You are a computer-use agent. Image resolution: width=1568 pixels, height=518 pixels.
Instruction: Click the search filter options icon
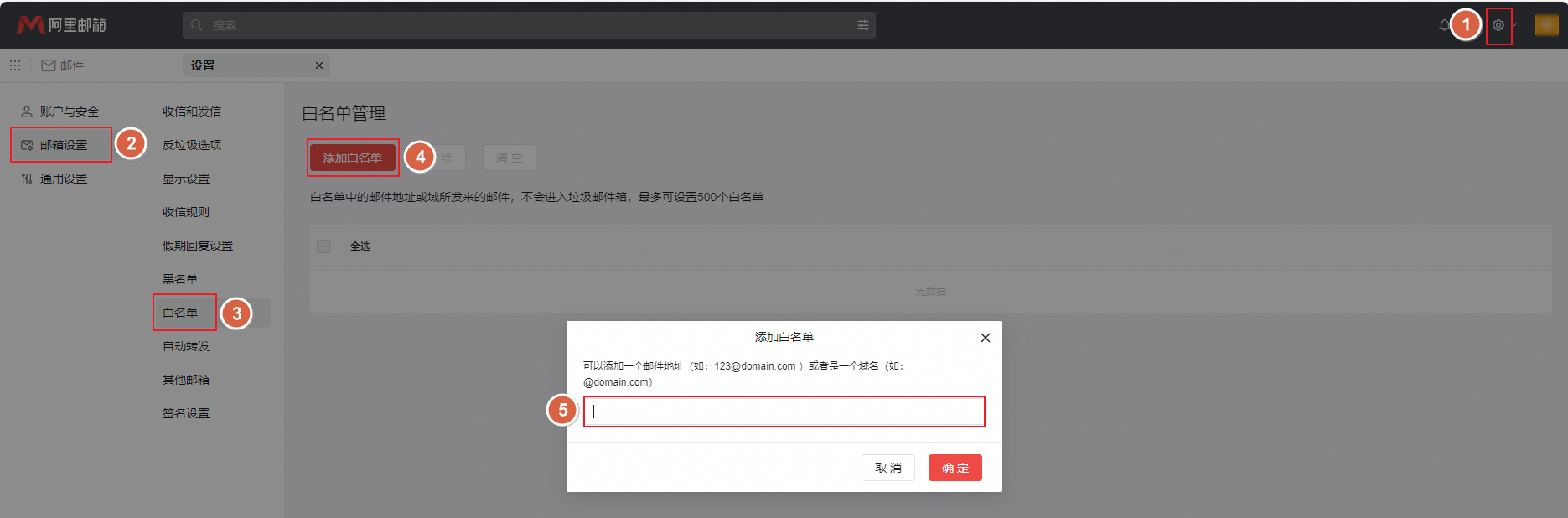pos(862,25)
